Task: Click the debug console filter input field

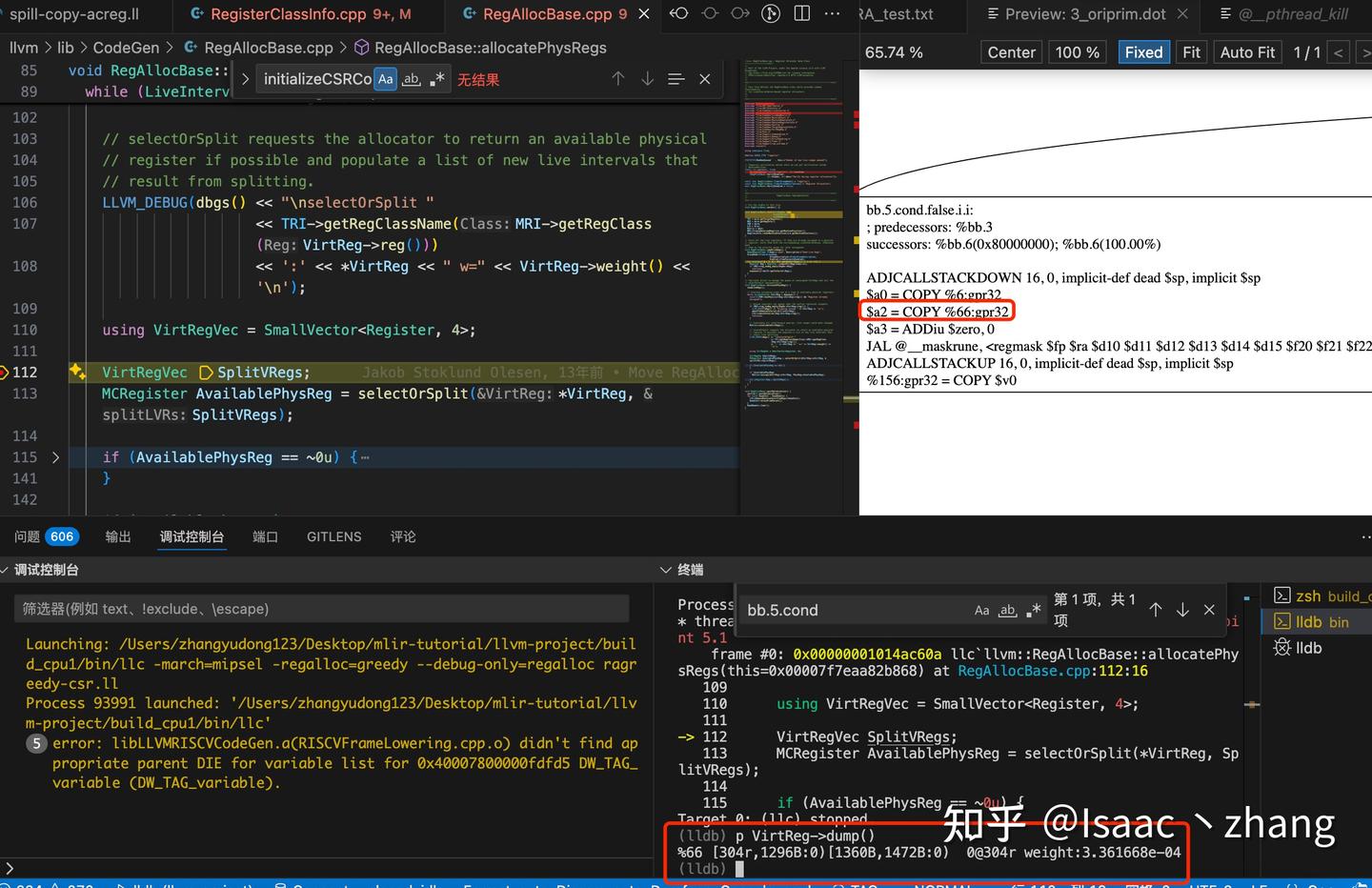Action: [x=322, y=609]
